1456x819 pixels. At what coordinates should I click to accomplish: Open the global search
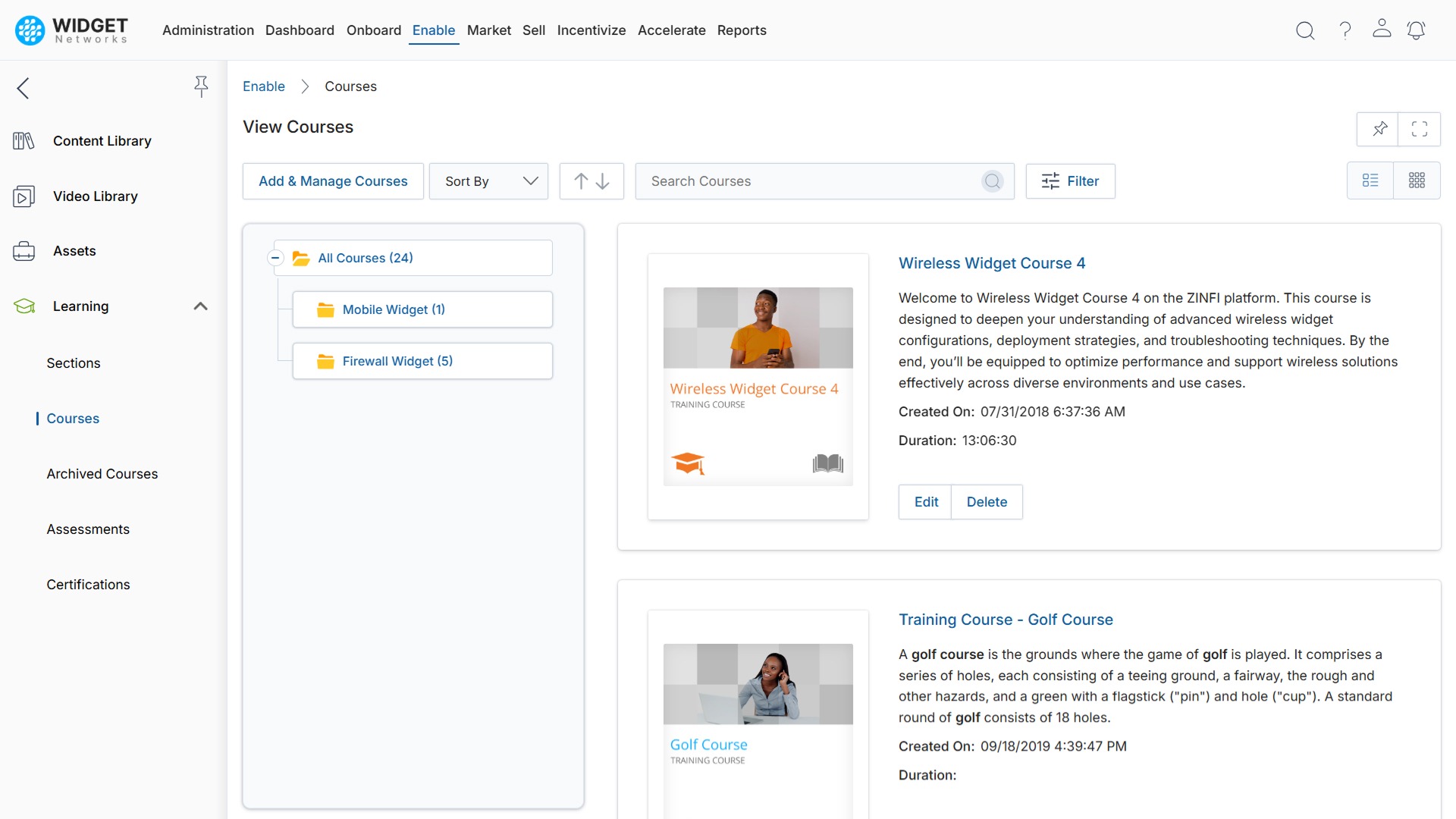point(1305,30)
